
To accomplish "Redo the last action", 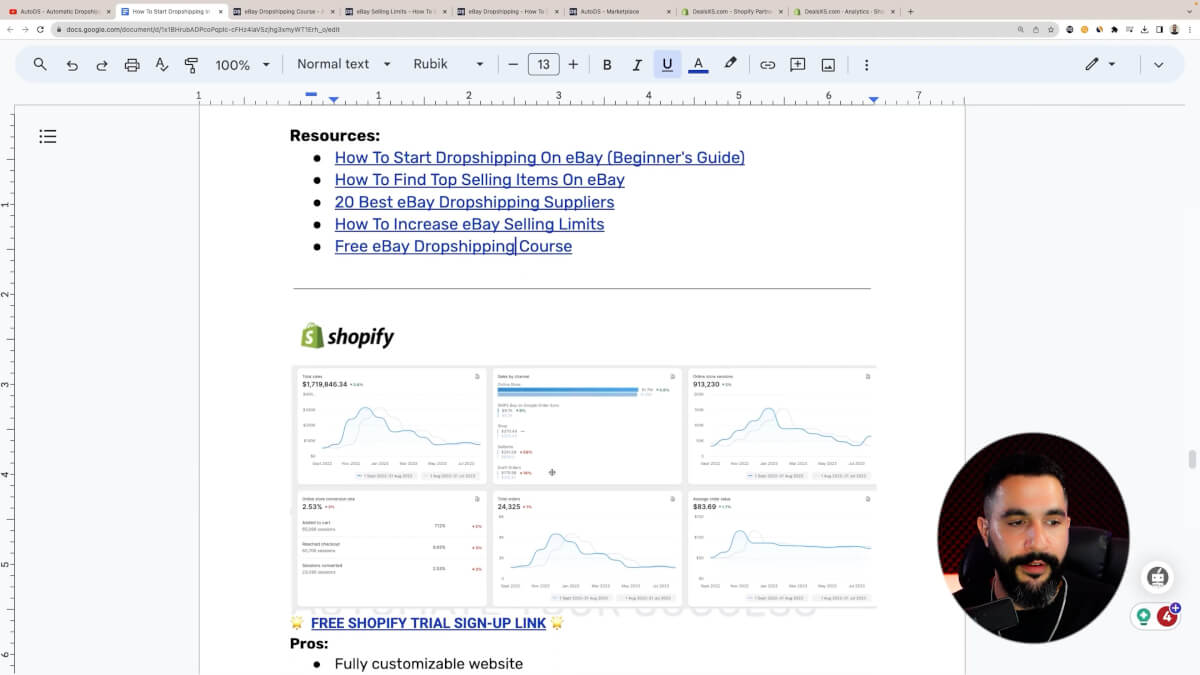I will [x=102, y=64].
